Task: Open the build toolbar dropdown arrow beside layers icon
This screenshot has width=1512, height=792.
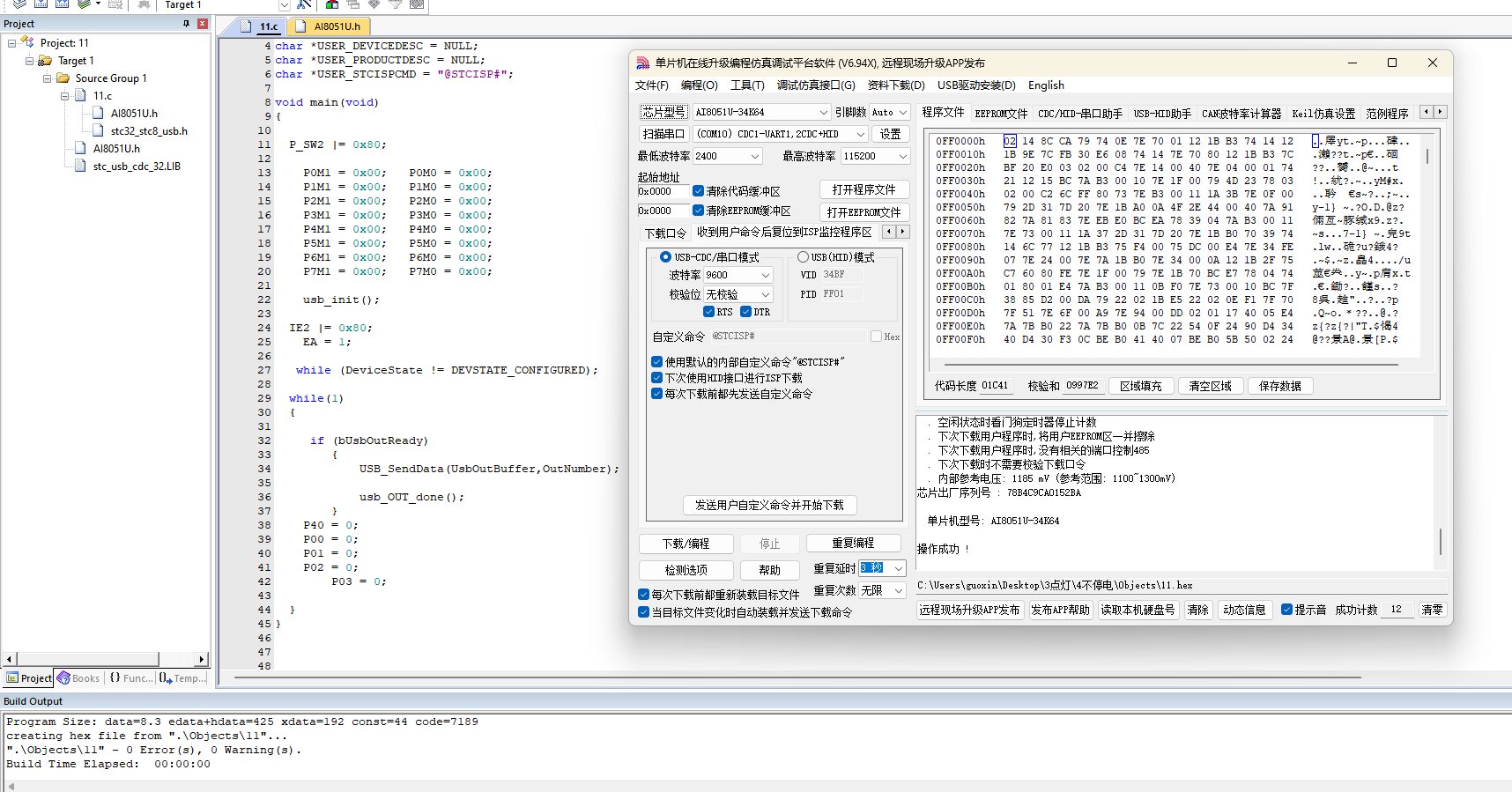Action: point(98,4)
